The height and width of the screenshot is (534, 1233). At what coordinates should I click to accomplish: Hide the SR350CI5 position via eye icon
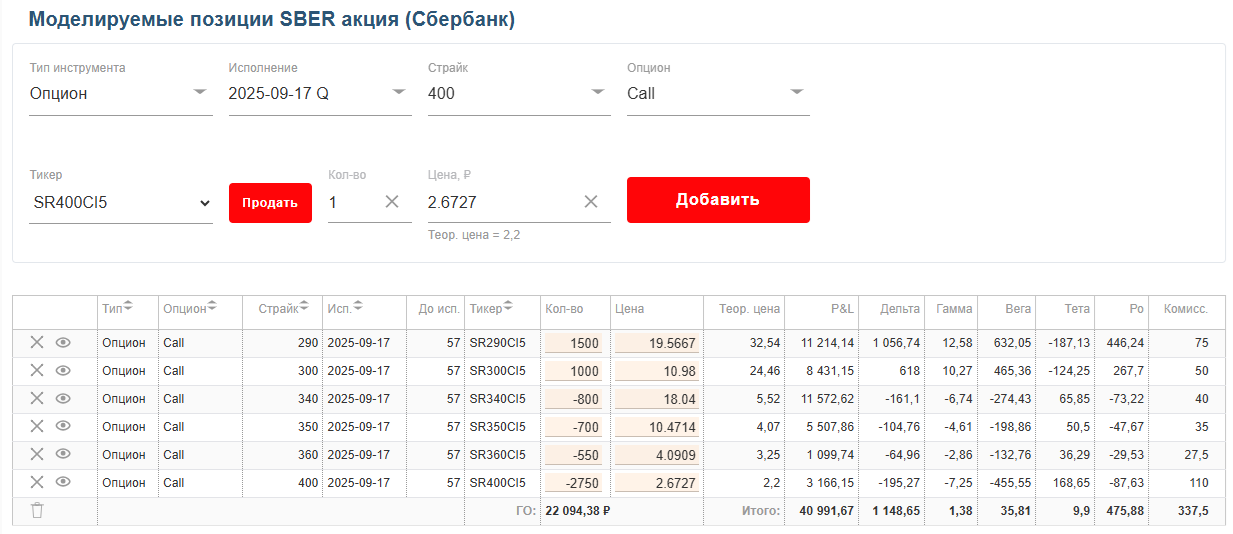point(63,427)
